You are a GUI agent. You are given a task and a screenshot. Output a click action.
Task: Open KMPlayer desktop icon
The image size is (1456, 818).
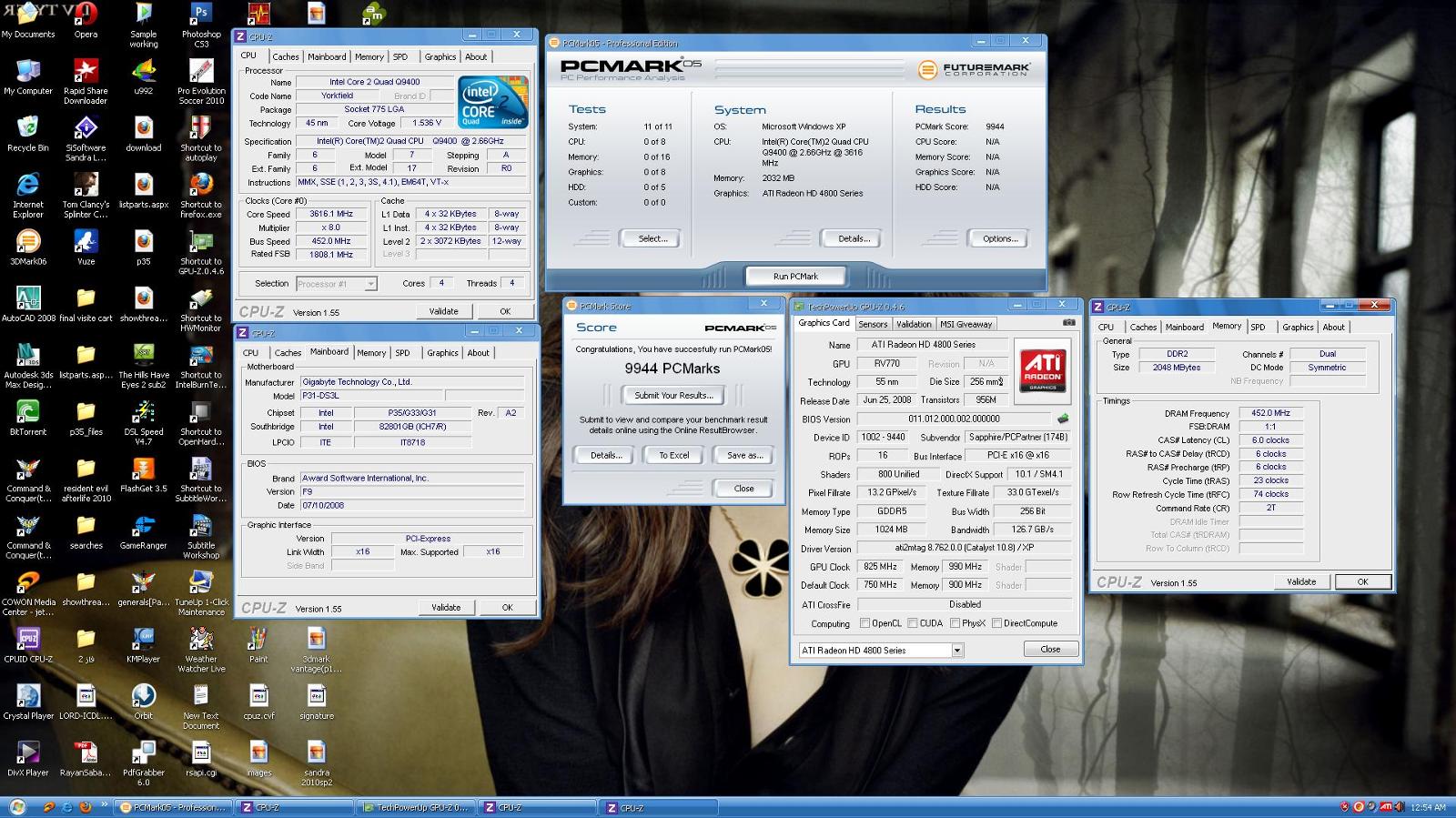143,645
